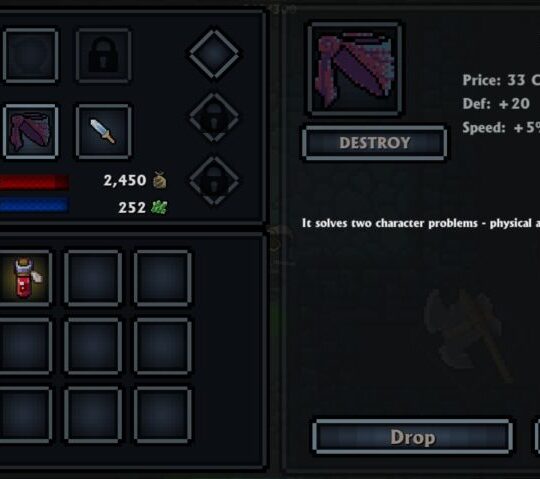The width and height of the screenshot is (540, 479).
Task: Select the empty equipment slot above the scarf
Action: [30, 55]
